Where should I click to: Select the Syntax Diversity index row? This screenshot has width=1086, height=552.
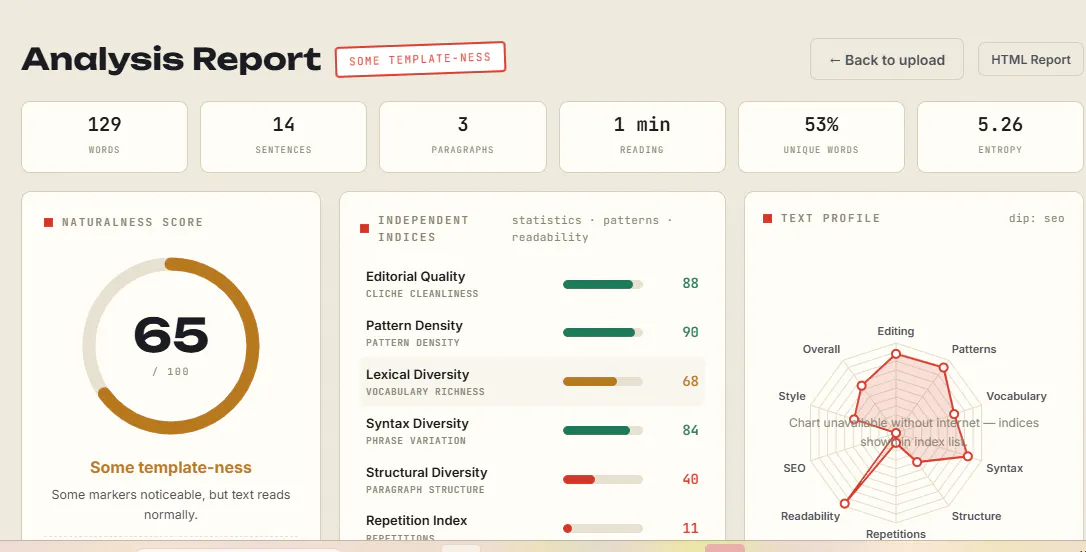[x=532, y=431]
